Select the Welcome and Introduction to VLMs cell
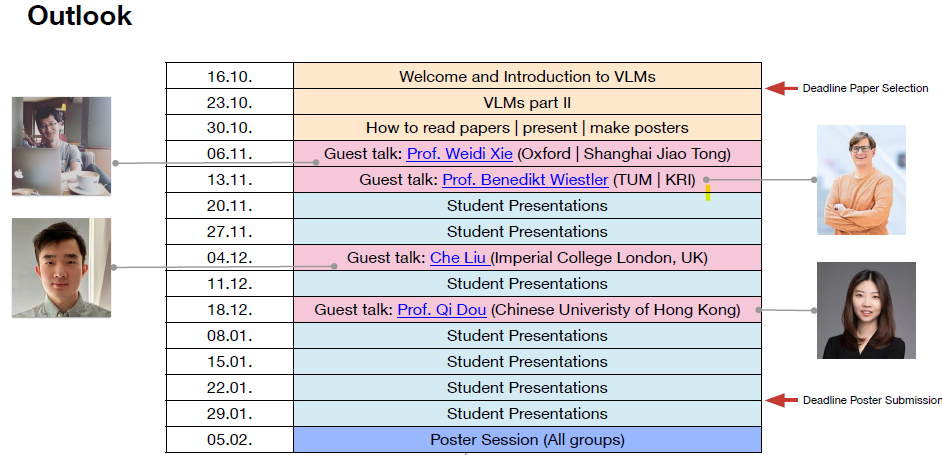This screenshot has width=942, height=455. [527, 76]
